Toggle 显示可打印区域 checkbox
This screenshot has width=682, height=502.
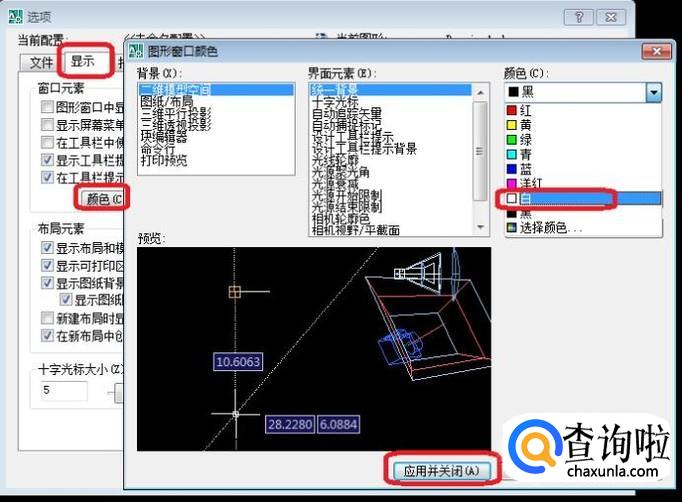pos(47,265)
